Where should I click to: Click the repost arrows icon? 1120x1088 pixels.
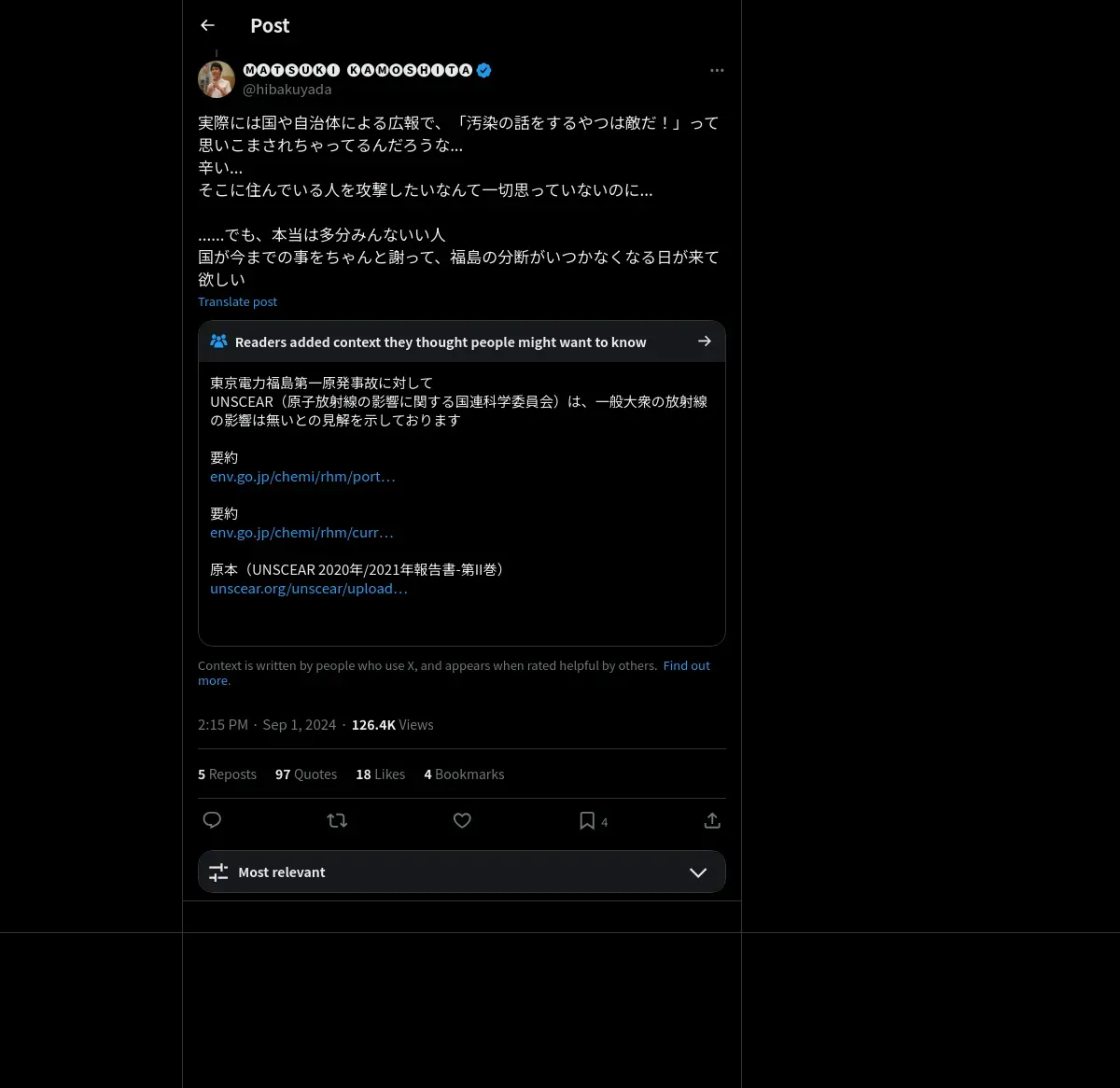tap(337, 820)
